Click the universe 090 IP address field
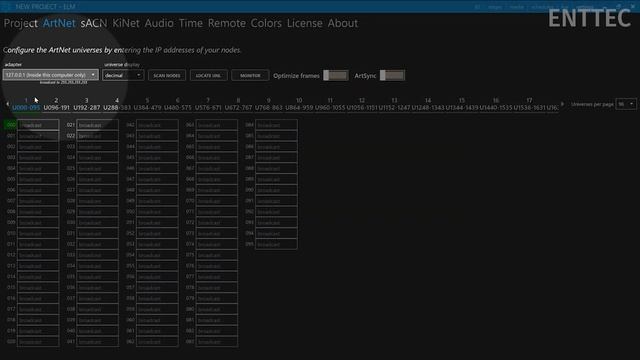 tap(276, 190)
